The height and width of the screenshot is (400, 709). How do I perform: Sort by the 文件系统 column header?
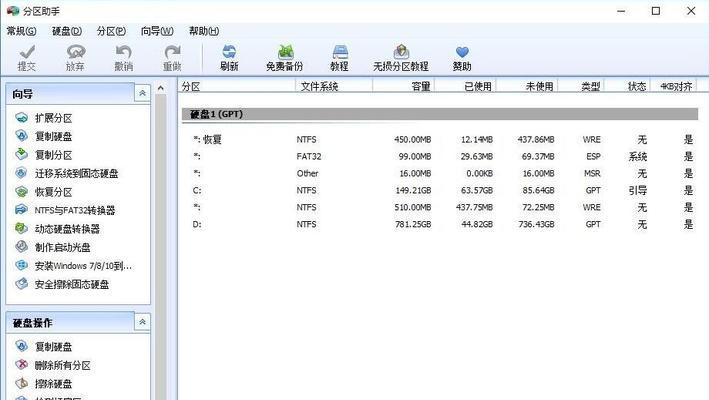click(334, 86)
